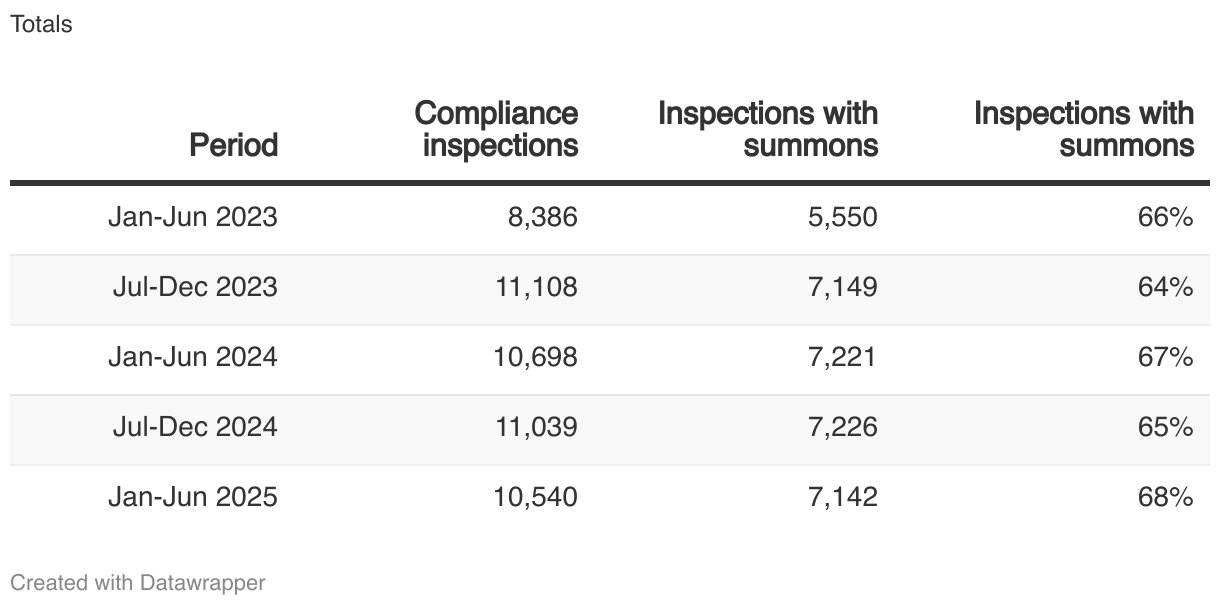
Task: Select the Jul-Dec 2024 row label
Action: (x=195, y=427)
